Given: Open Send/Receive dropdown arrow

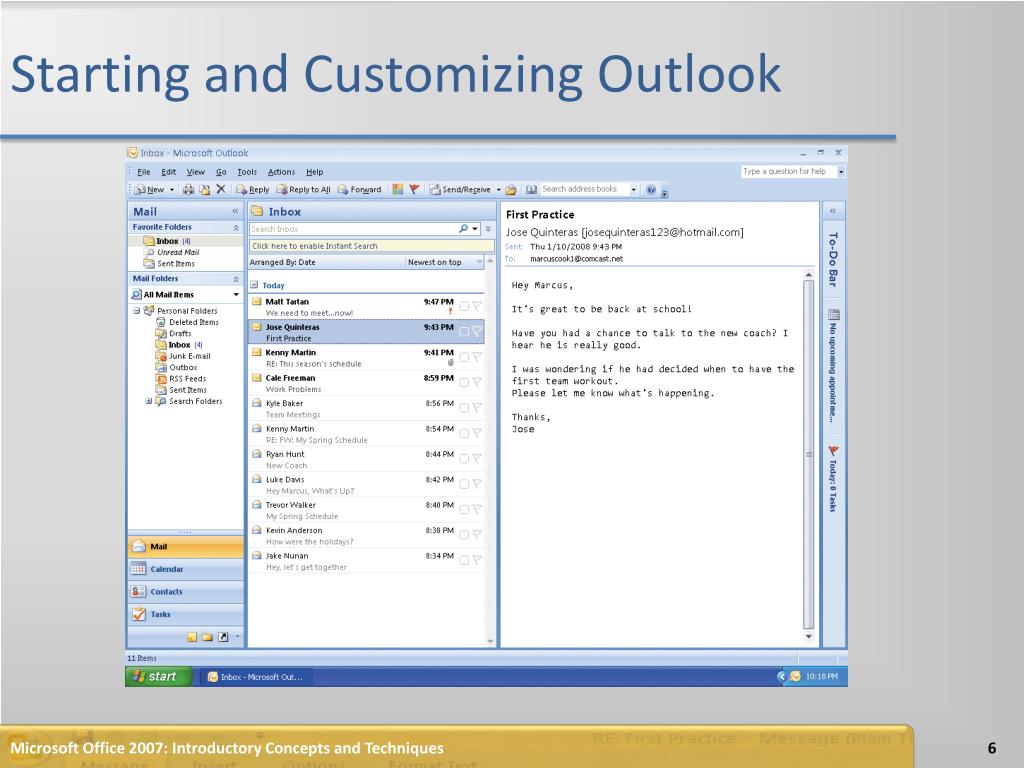Looking at the screenshot, I should [498, 189].
